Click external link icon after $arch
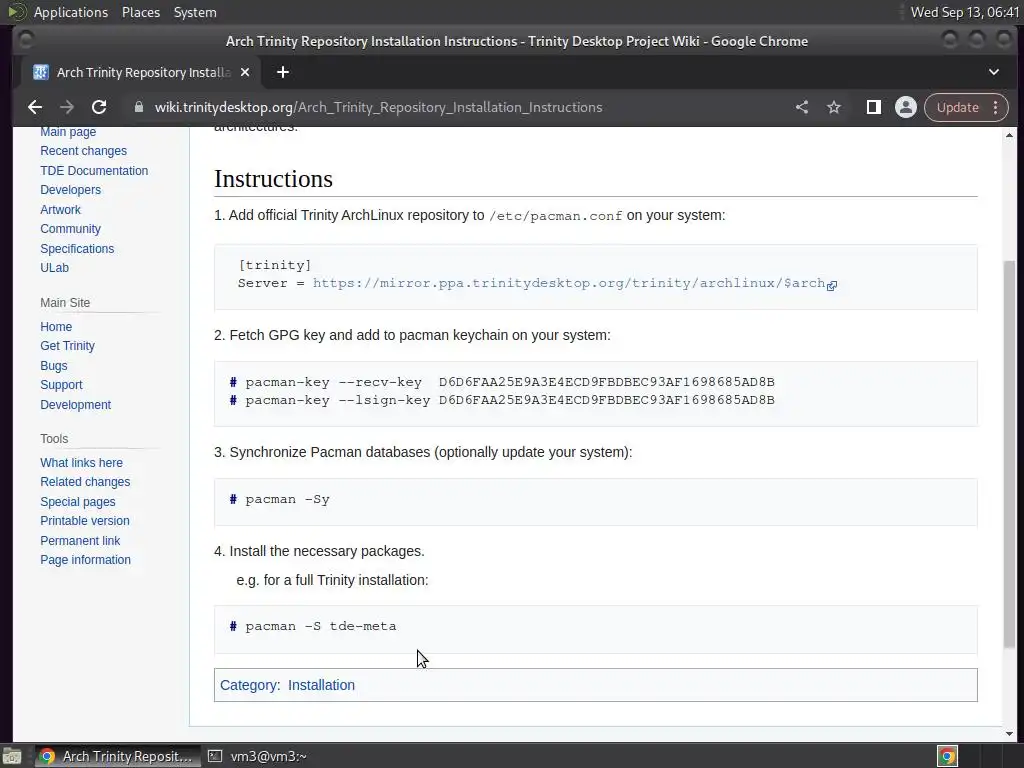 point(832,285)
